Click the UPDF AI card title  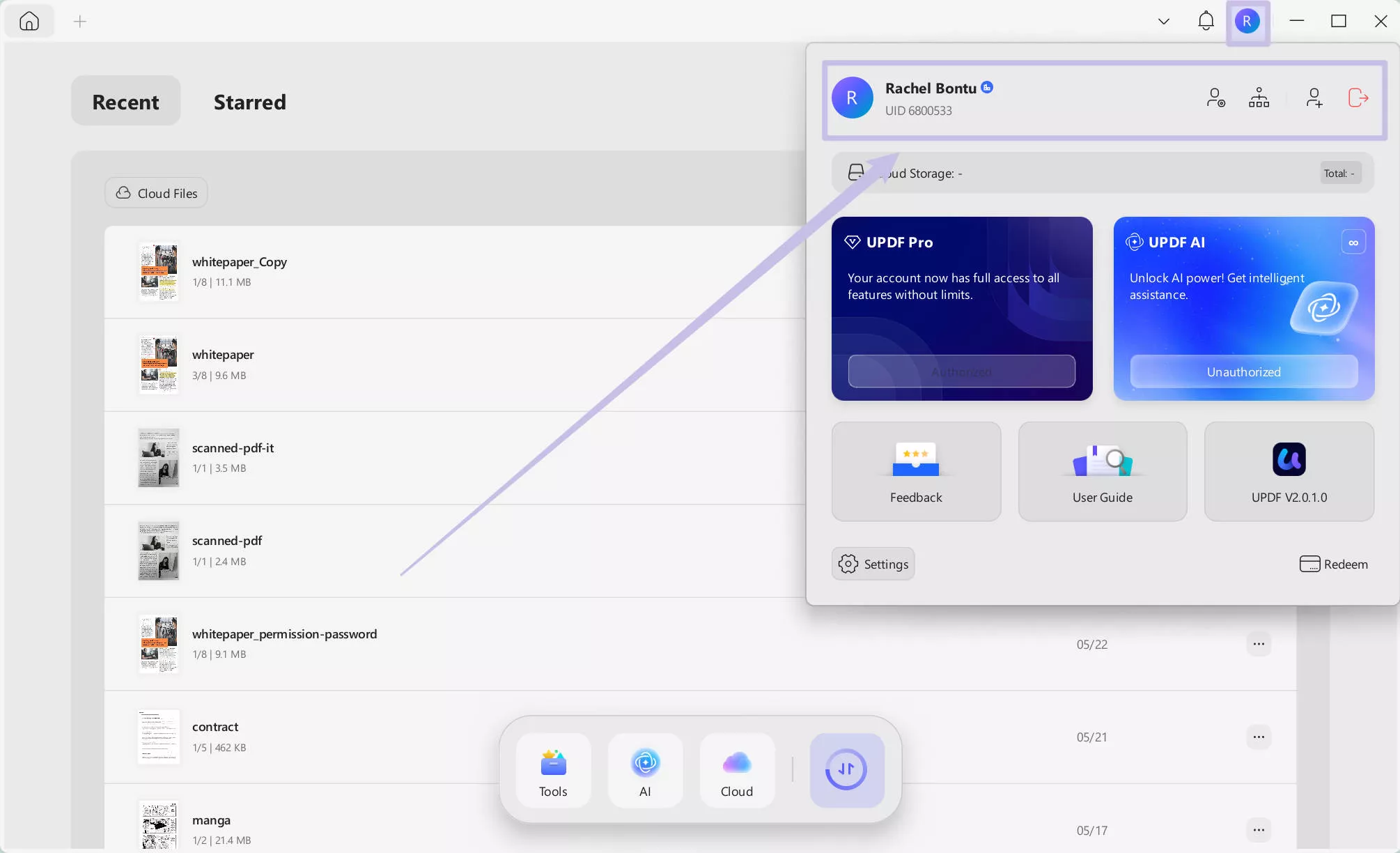(x=1176, y=243)
